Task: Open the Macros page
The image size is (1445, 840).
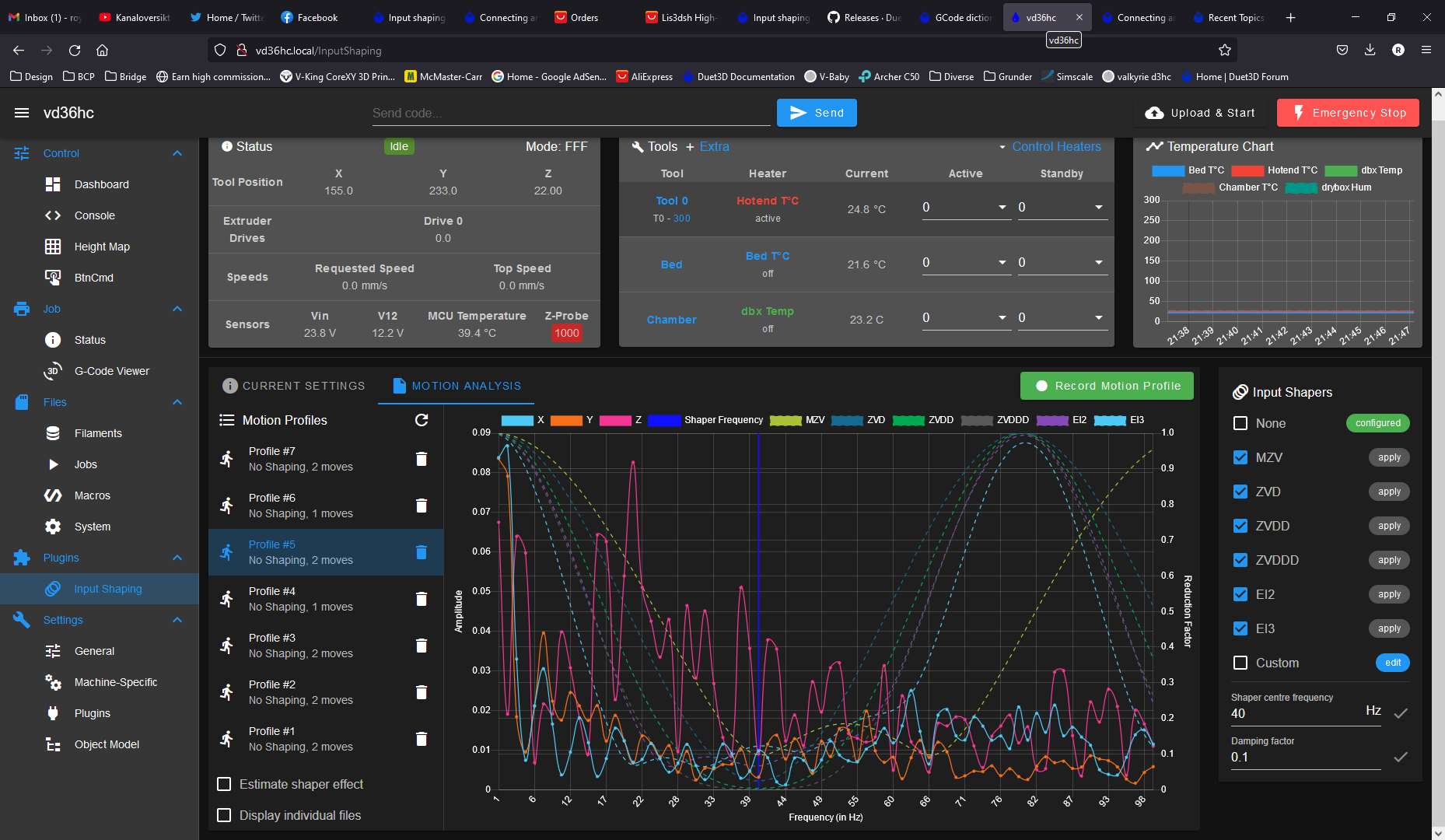Action: pyautogui.click(x=100, y=495)
